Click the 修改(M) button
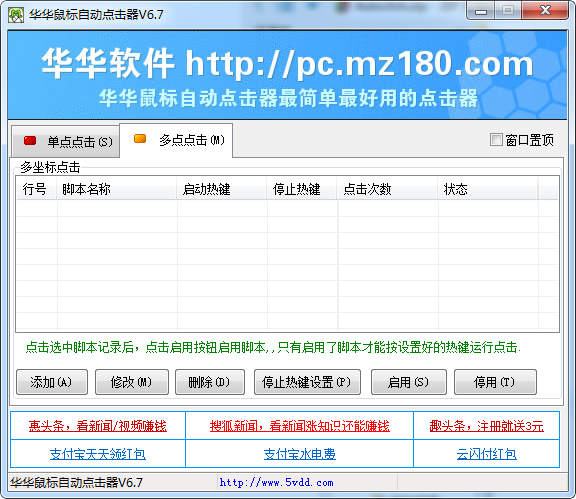Viewport: 576px width, 499px height. [x=132, y=382]
